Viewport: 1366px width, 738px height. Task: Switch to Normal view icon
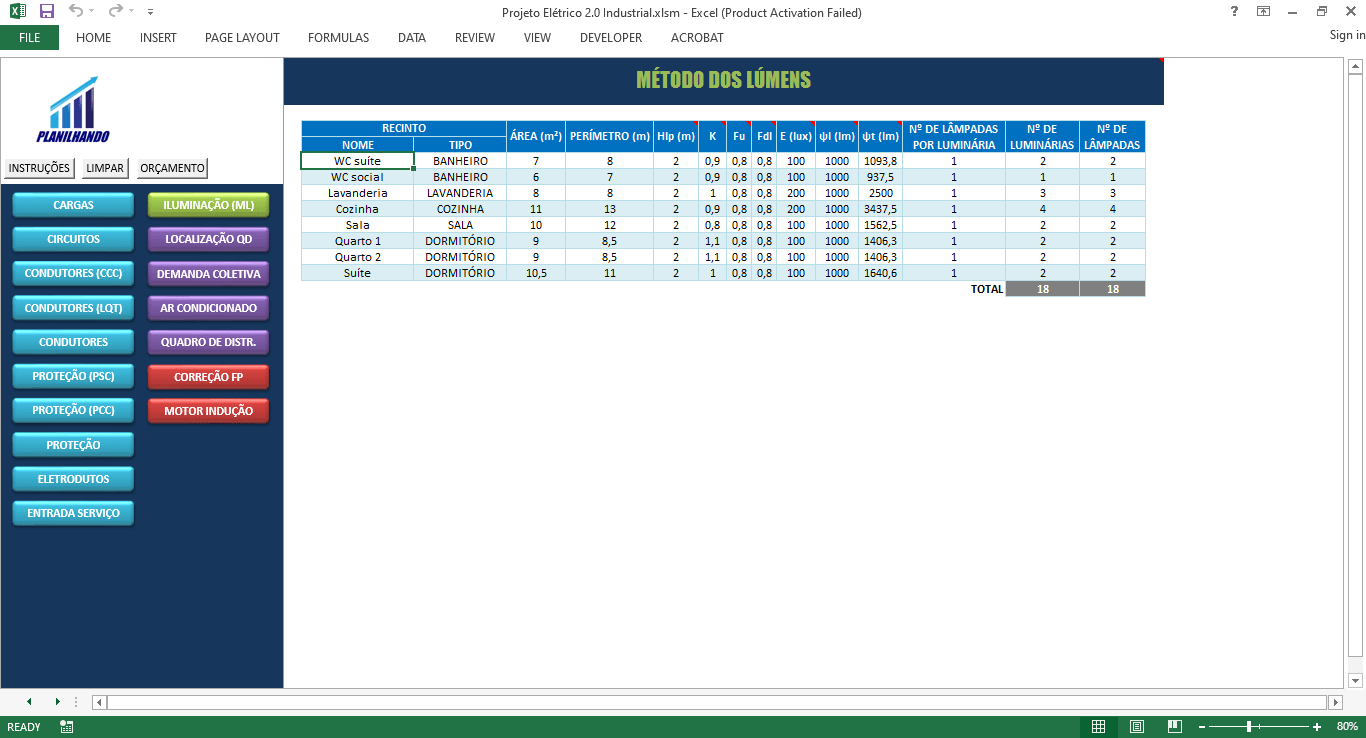pos(1098,727)
